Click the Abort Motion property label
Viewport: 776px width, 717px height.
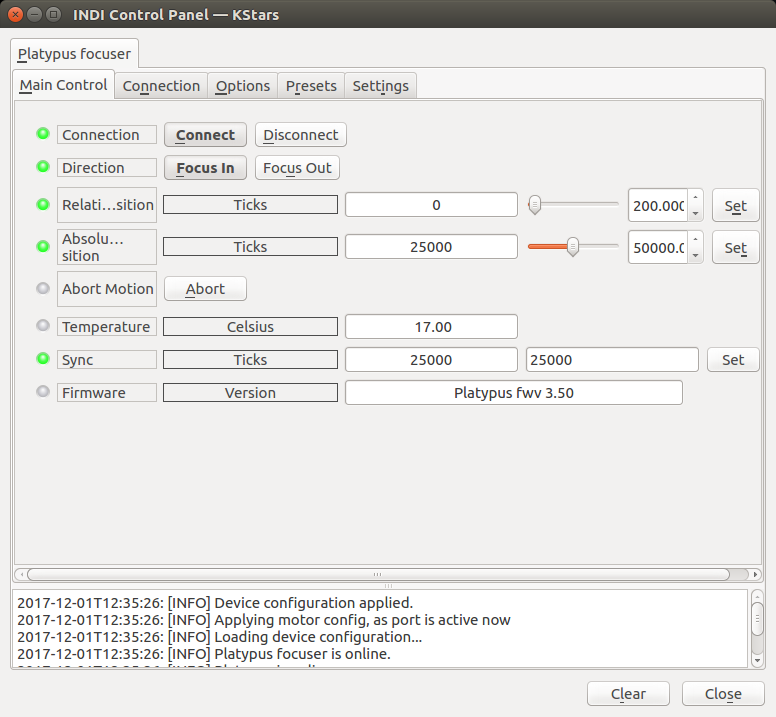click(107, 288)
